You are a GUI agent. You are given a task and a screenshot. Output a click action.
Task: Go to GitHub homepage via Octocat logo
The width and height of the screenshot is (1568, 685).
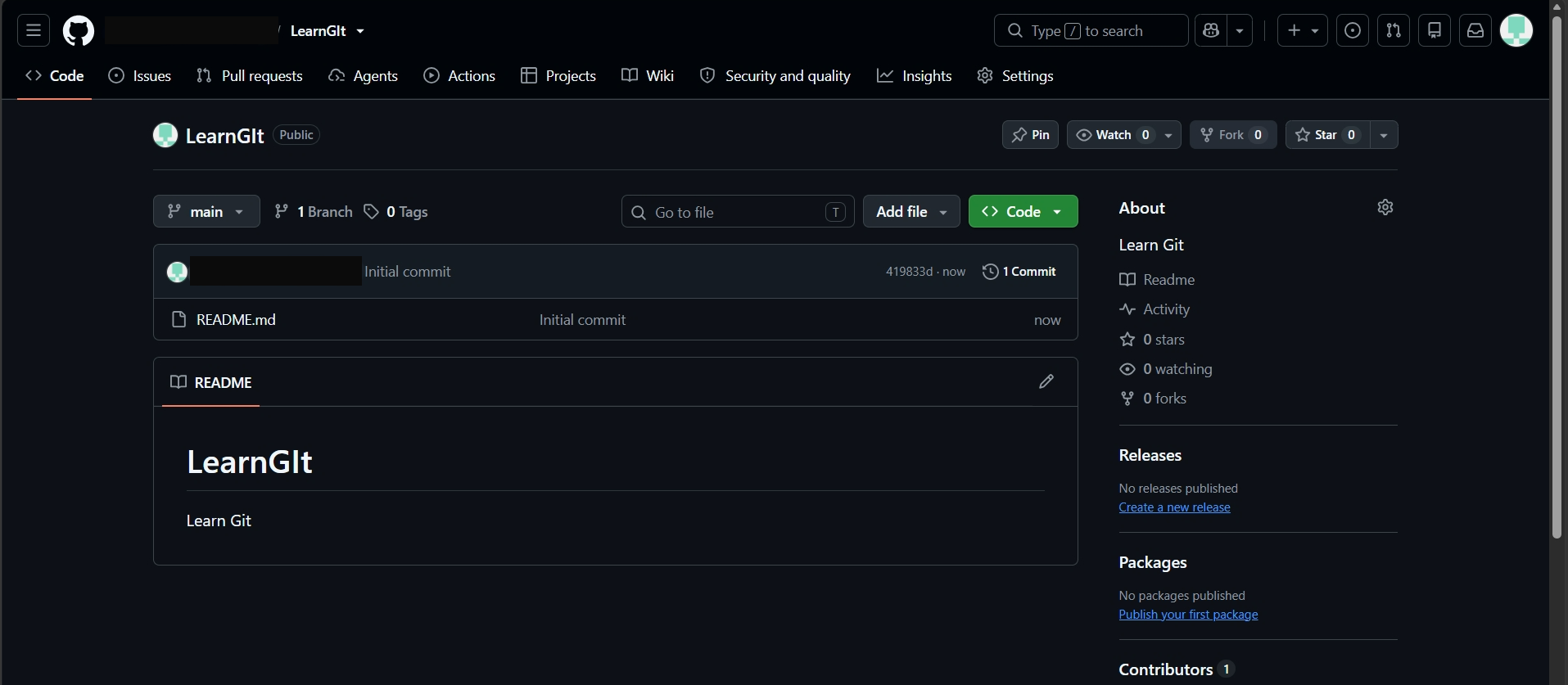(x=79, y=31)
